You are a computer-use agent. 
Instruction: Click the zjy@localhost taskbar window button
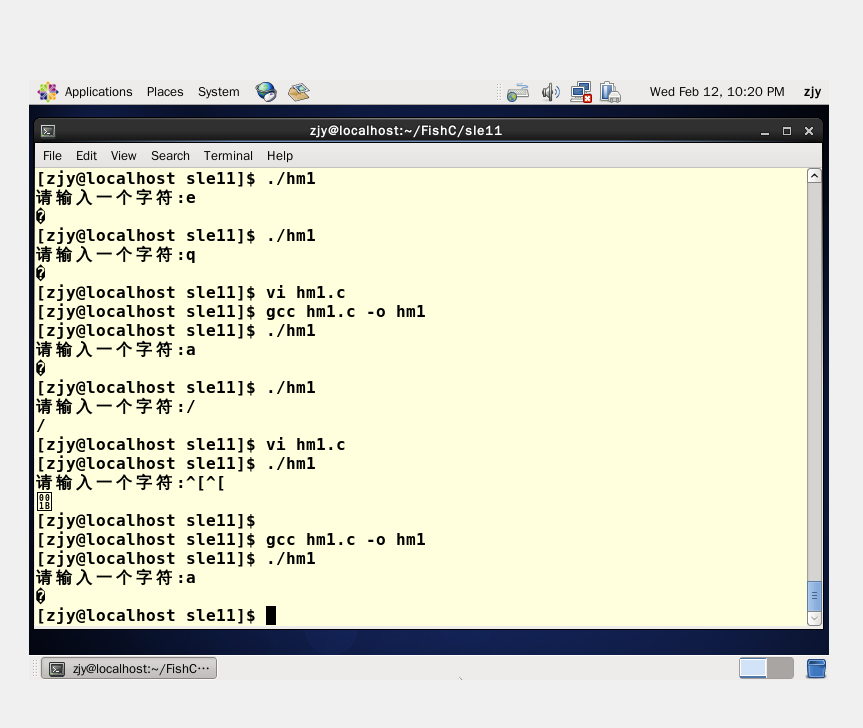tap(129, 669)
